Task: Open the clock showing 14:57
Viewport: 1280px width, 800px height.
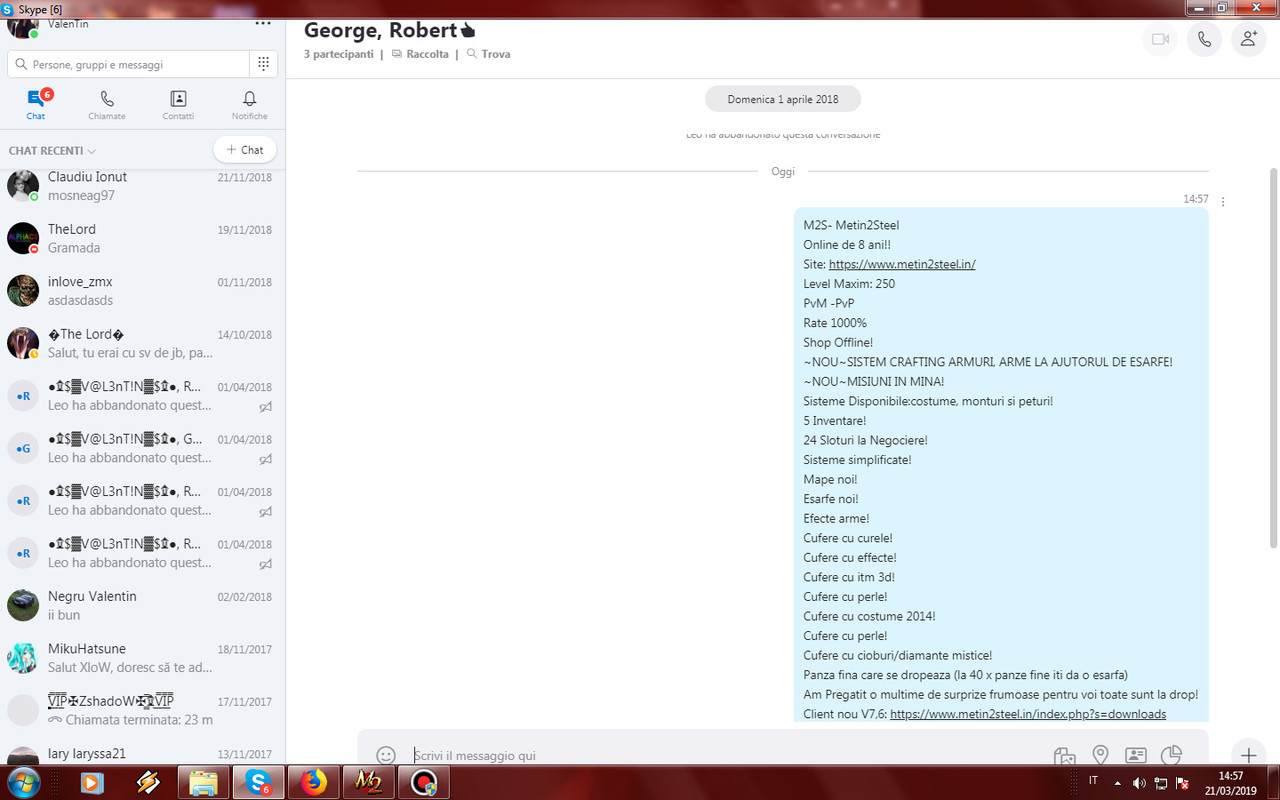Action: [1232, 783]
